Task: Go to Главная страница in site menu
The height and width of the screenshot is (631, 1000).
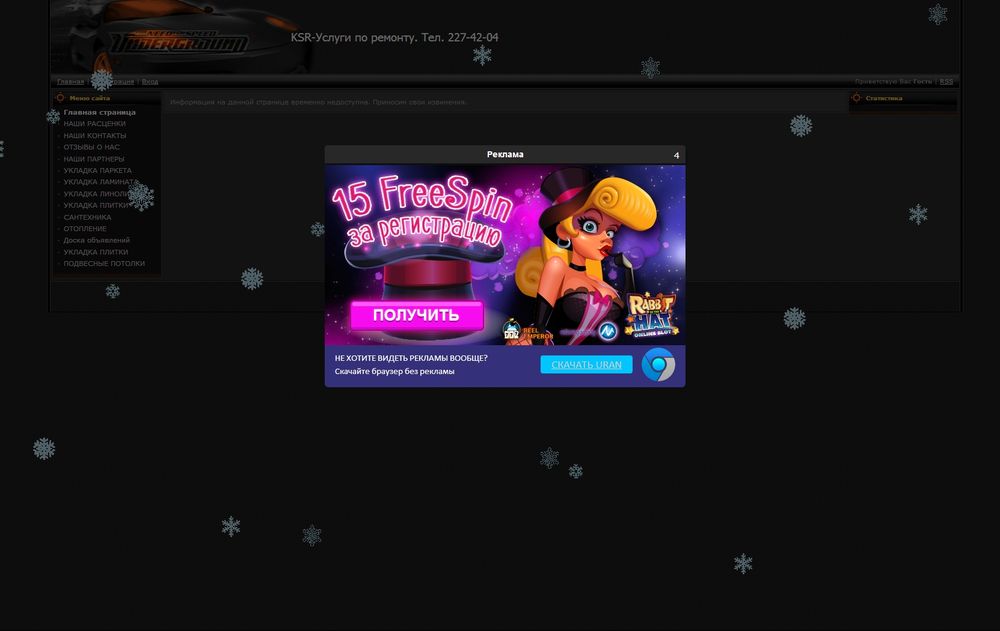Action: click(x=99, y=112)
